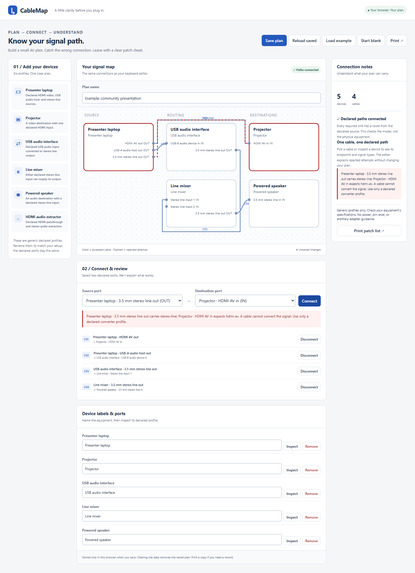Select the USB audio interface node on the map
The height and width of the screenshot is (573, 415).
pos(201,147)
